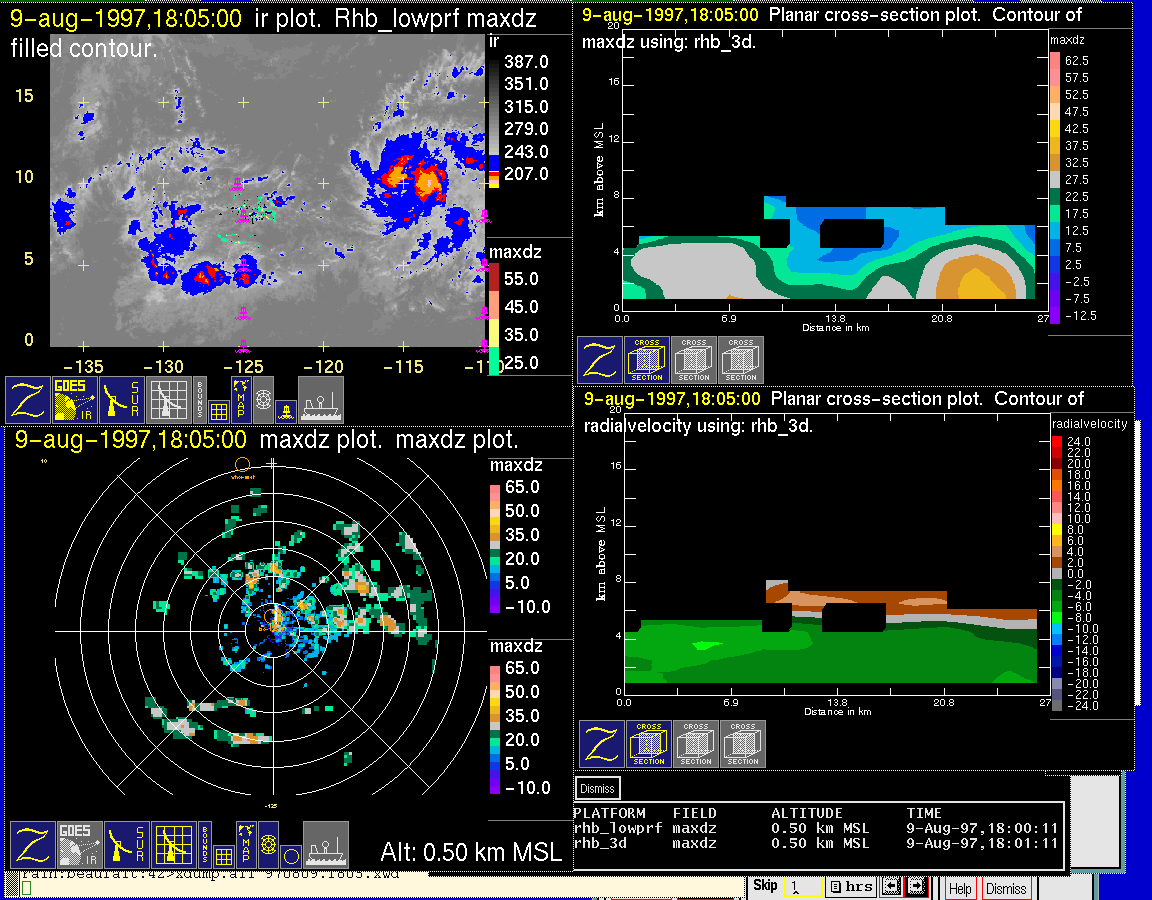1152x900 pixels.
Task: Click the Help button
Action: 960,888
